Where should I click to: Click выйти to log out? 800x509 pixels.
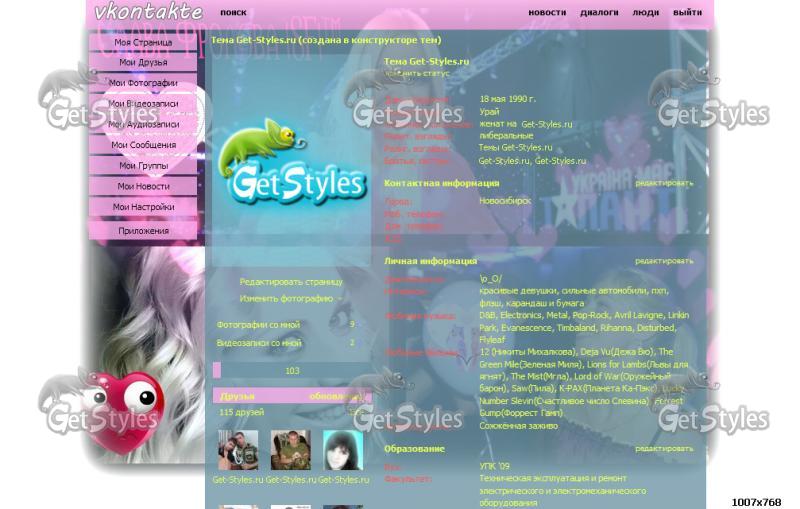coord(687,13)
